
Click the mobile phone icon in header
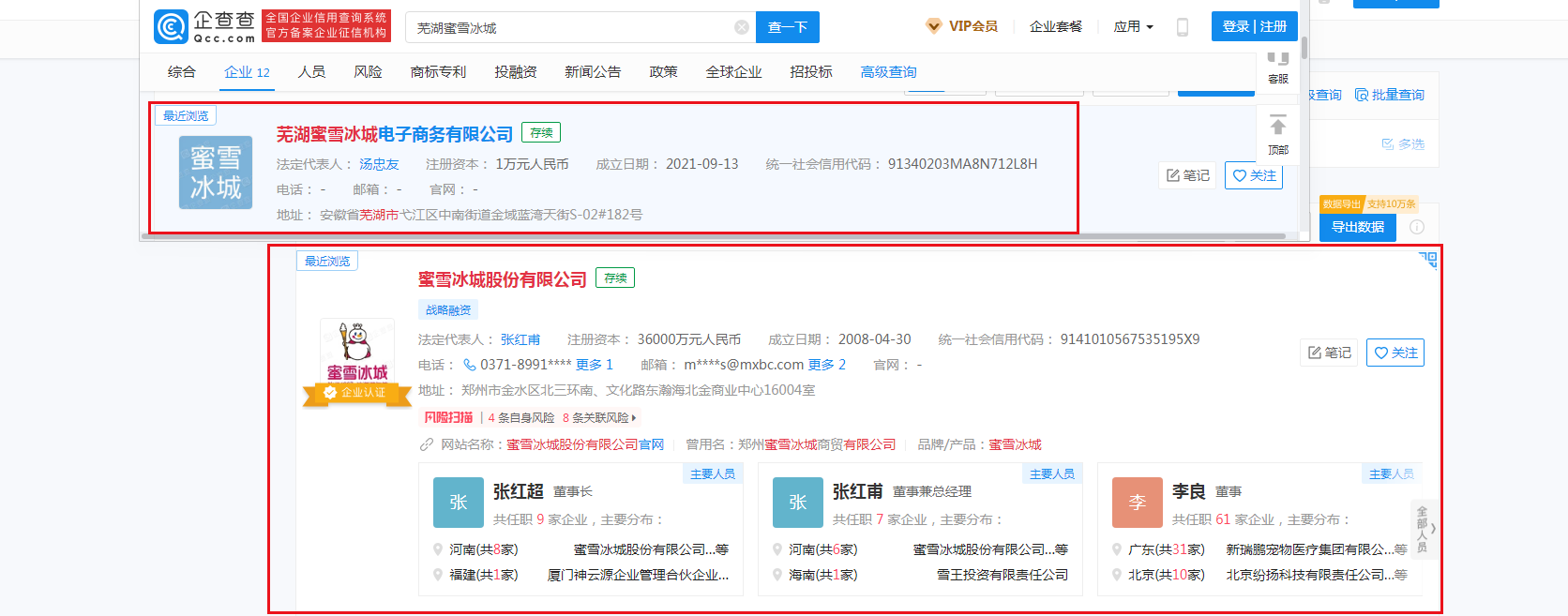coord(1183,27)
